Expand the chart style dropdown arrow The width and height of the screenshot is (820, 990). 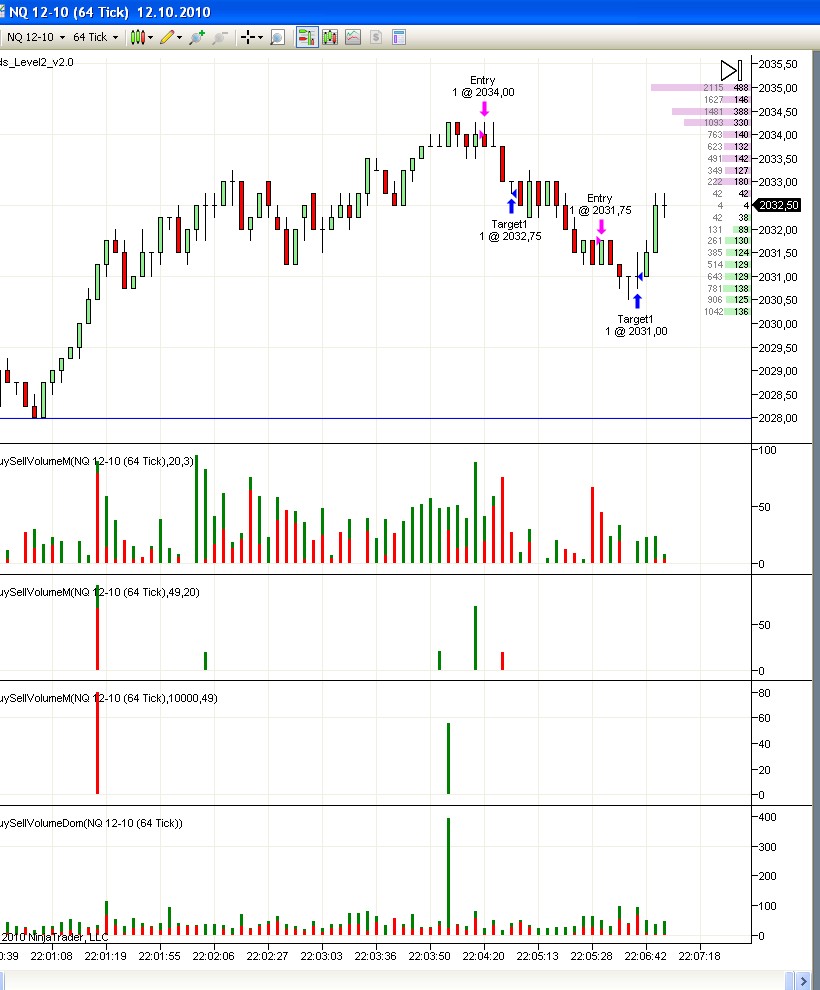point(151,37)
